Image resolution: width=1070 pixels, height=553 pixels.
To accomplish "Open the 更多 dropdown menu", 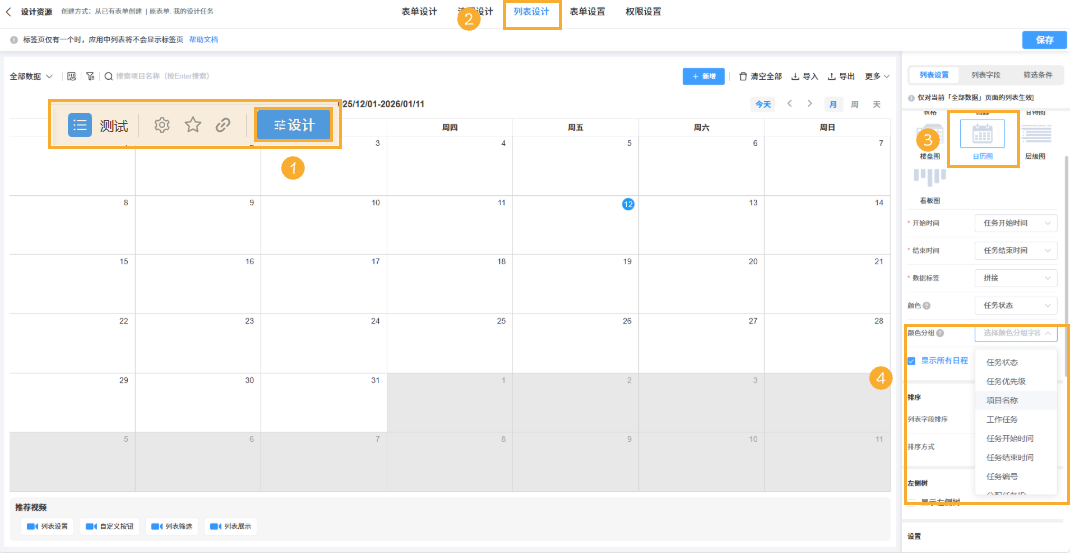I will click(x=877, y=76).
